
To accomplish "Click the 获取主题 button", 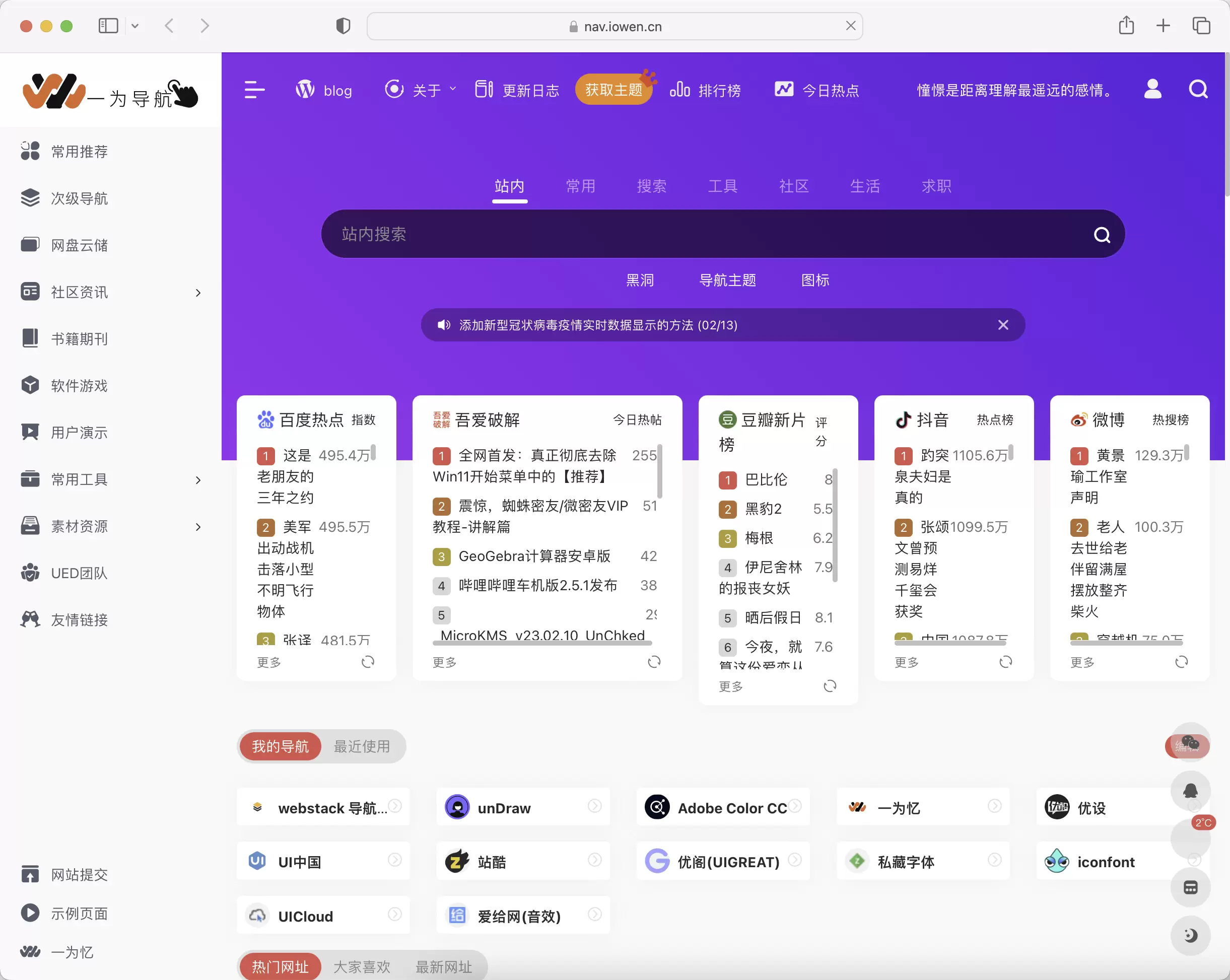I will (x=613, y=90).
